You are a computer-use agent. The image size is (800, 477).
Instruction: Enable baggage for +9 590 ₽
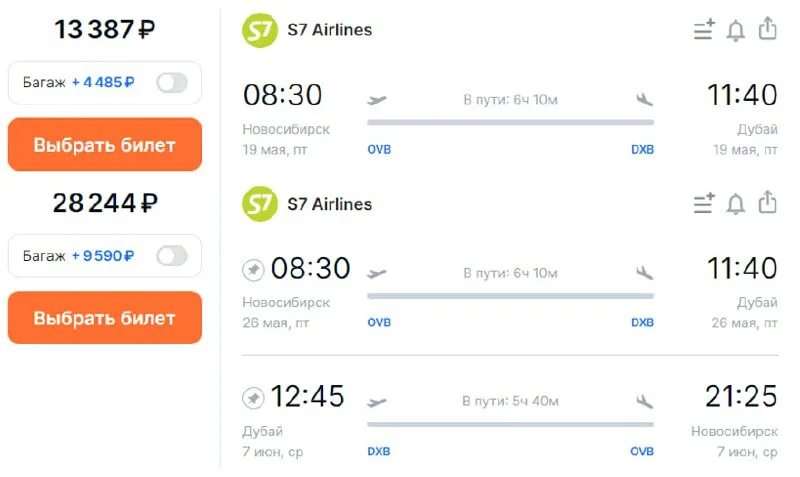point(171,256)
